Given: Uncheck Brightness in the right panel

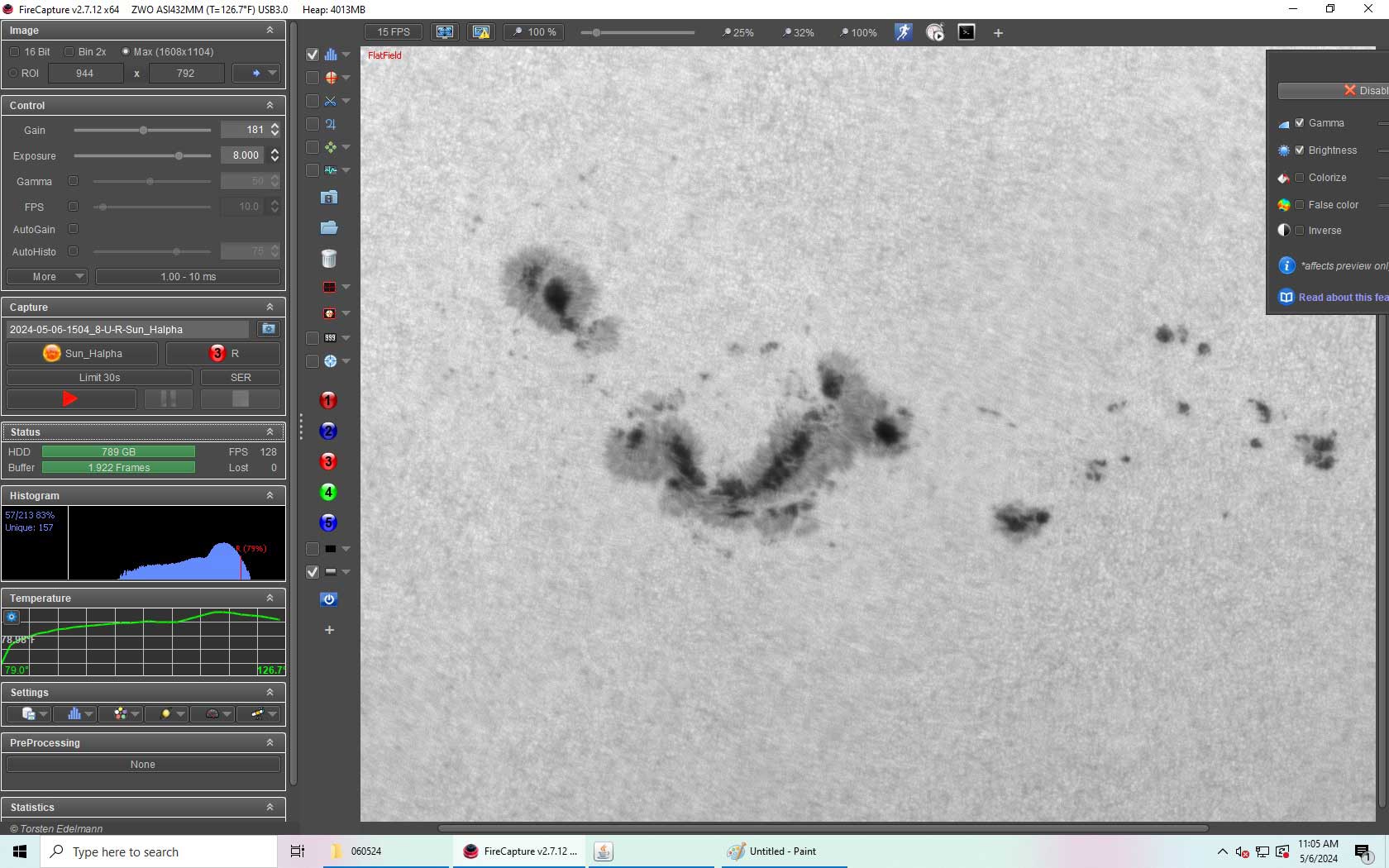Looking at the screenshot, I should pyautogui.click(x=1300, y=150).
